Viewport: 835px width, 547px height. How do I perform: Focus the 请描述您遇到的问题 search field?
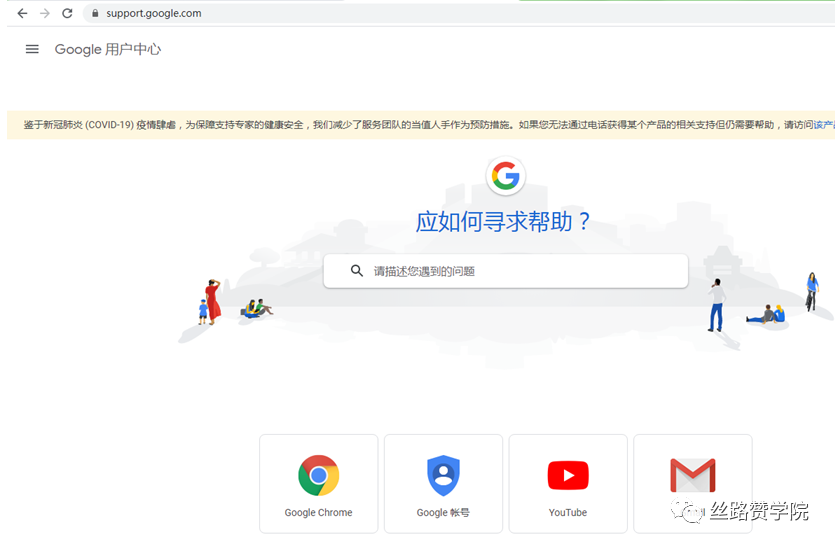[505, 271]
